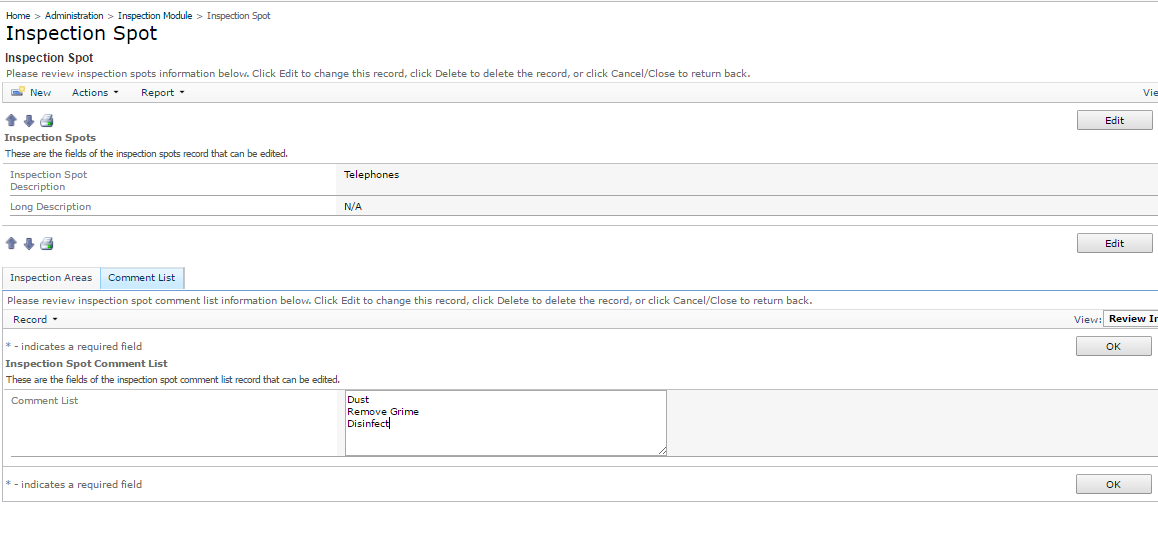This screenshot has width=1158, height=555.
Task: Open the Actions dropdown menu
Action: [95, 92]
